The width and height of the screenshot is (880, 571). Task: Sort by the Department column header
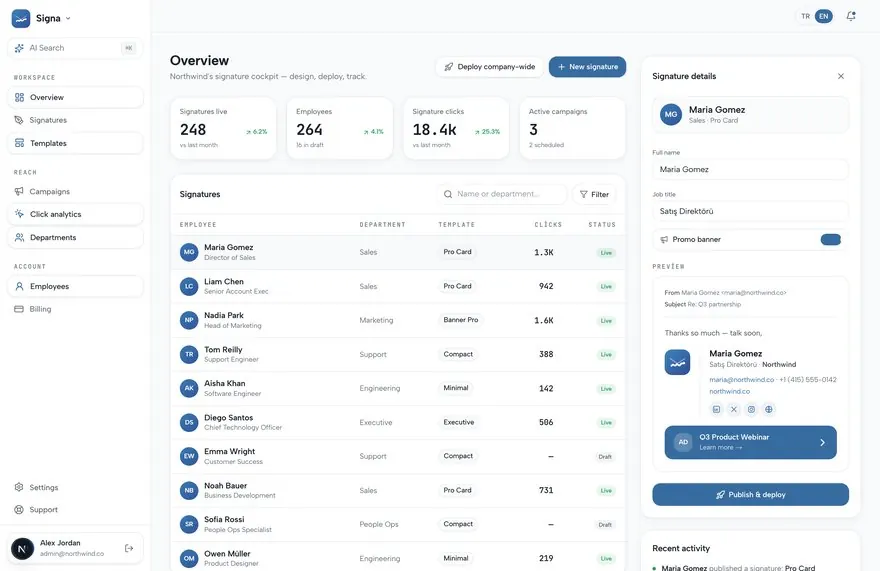coord(382,225)
